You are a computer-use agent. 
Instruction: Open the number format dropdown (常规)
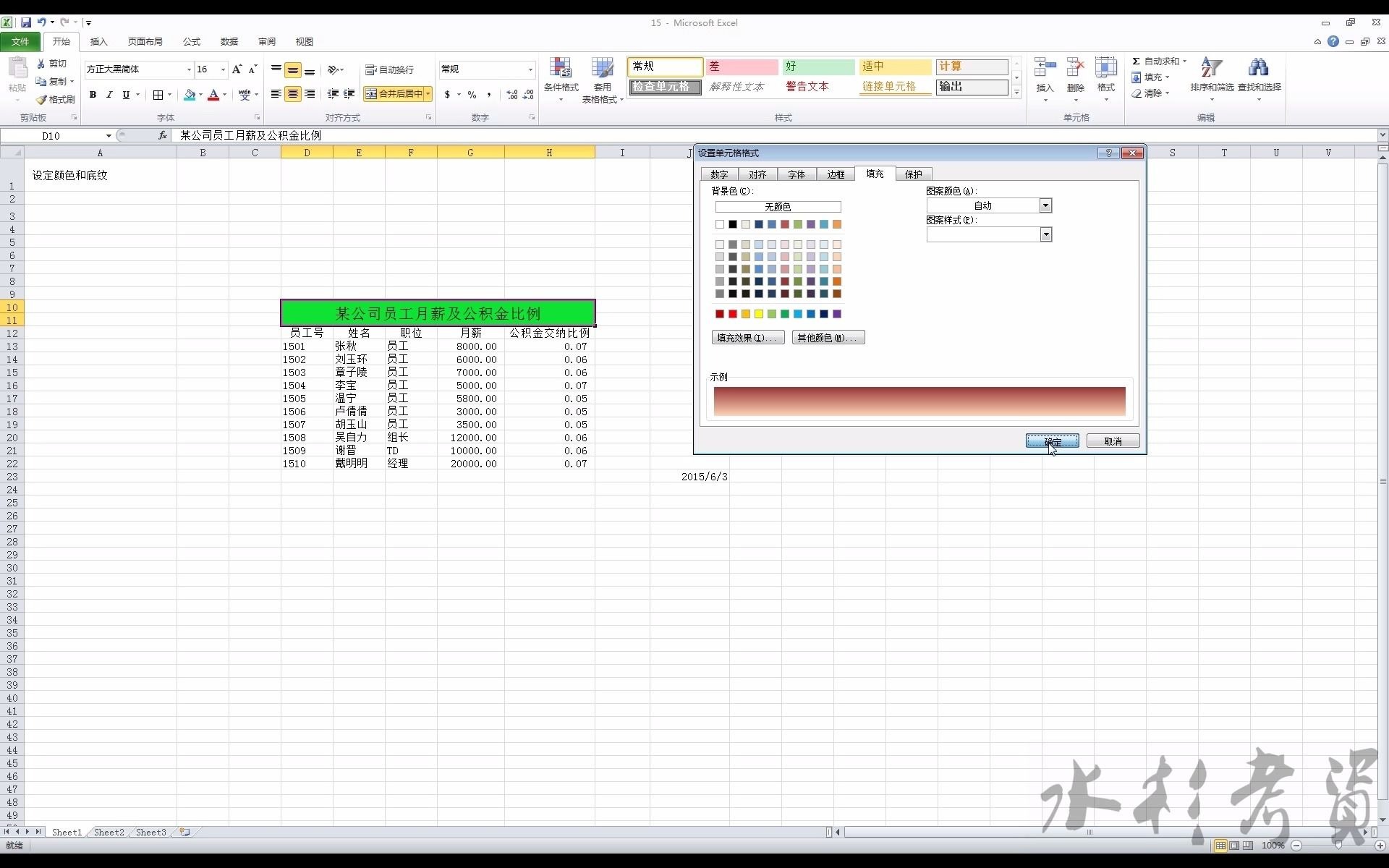(530, 69)
